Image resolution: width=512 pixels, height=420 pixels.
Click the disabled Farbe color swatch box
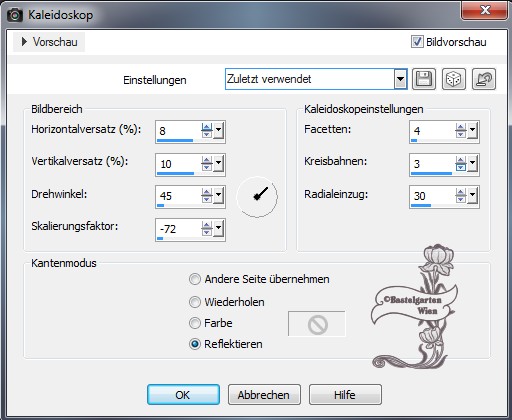[x=317, y=324]
